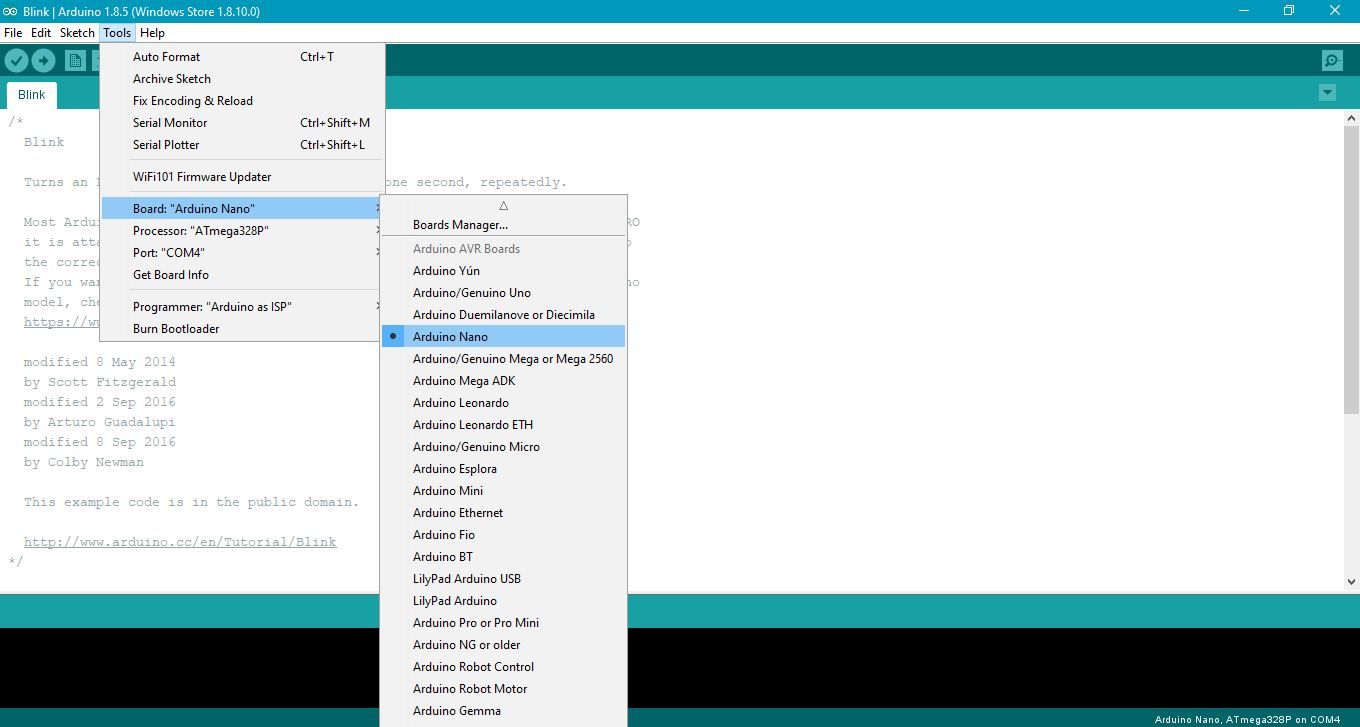1360x727 pixels.
Task: Click the New sketch toolbar icon
Action: pos(75,60)
